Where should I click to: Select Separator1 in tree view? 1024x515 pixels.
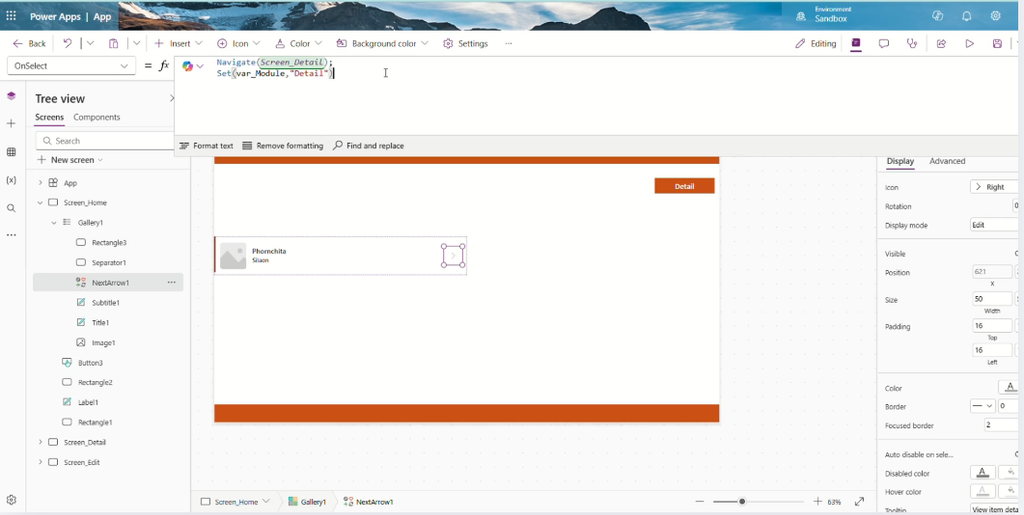click(x=108, y=262)
